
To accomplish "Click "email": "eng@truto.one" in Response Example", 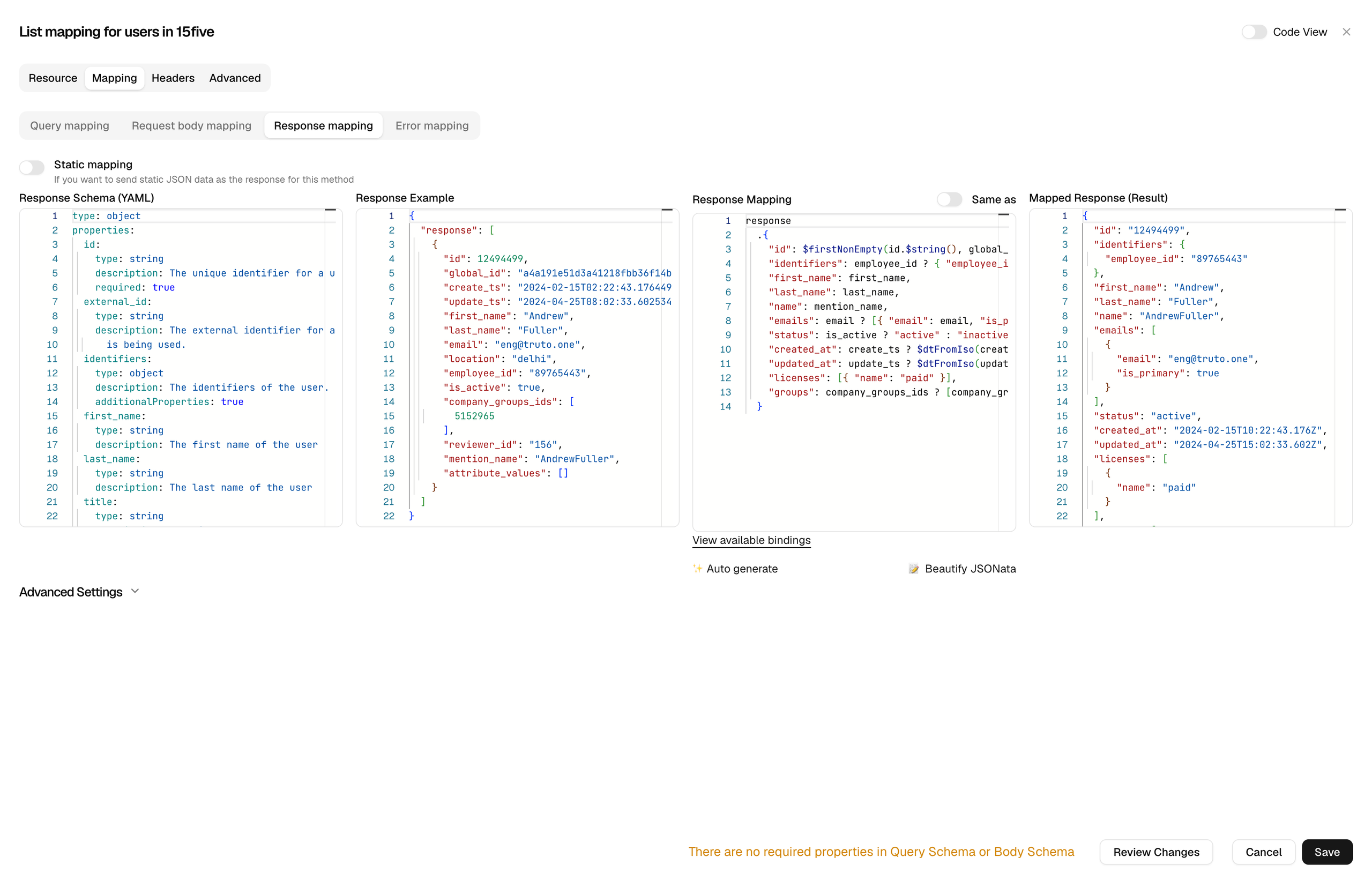I will 513,345.
